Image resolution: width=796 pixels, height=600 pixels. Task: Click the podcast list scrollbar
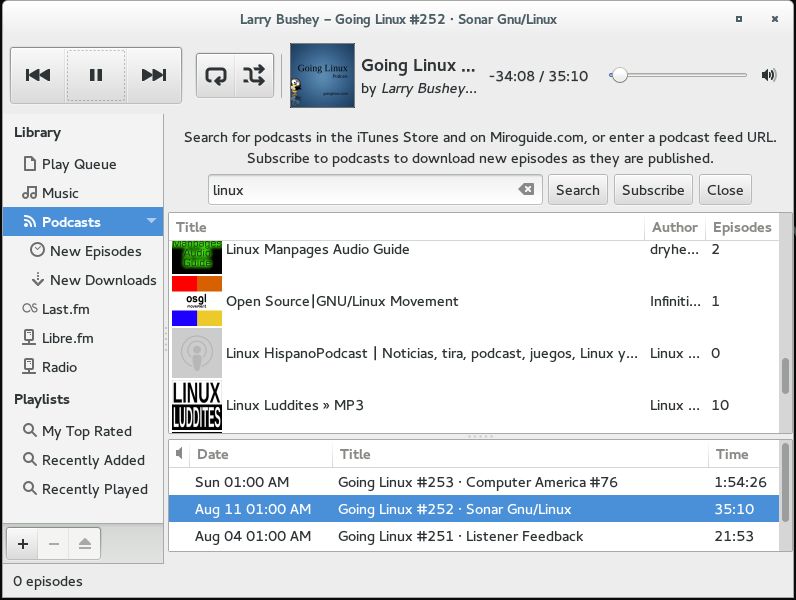tap(785, 376)
